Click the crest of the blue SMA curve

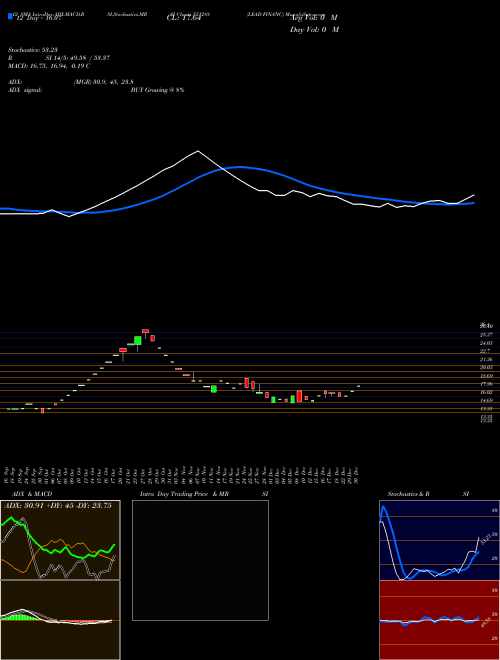coord(241,167)
